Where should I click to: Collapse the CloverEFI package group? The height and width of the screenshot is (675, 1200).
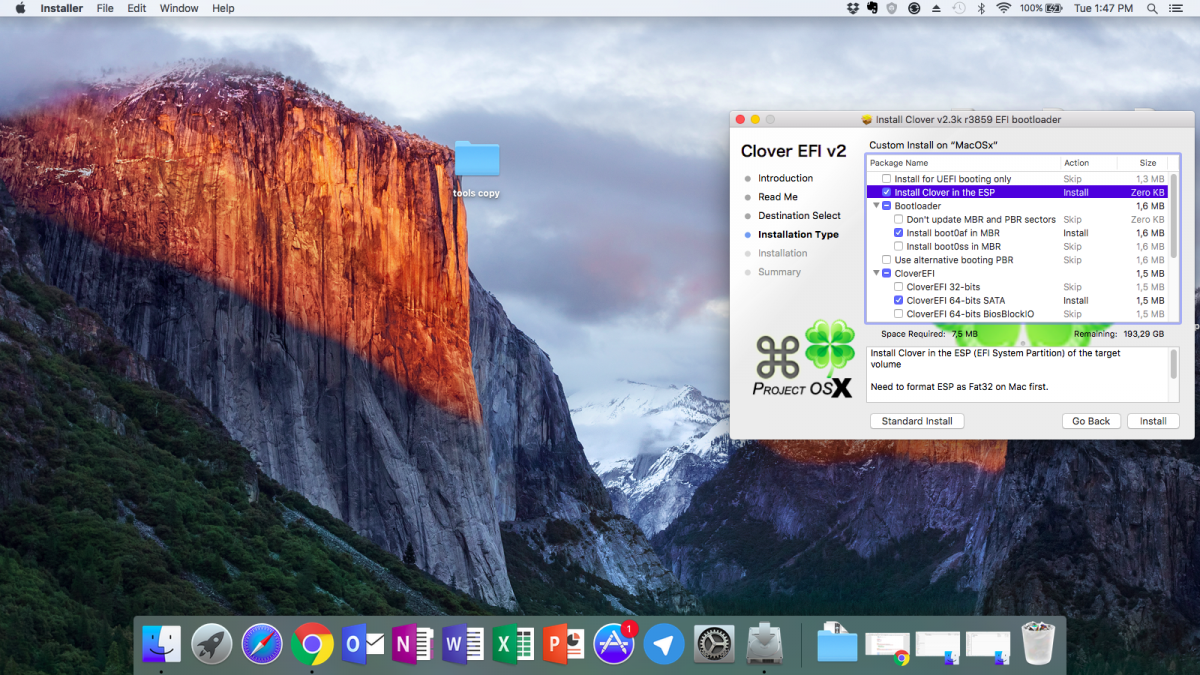click(x=876, y=273)
